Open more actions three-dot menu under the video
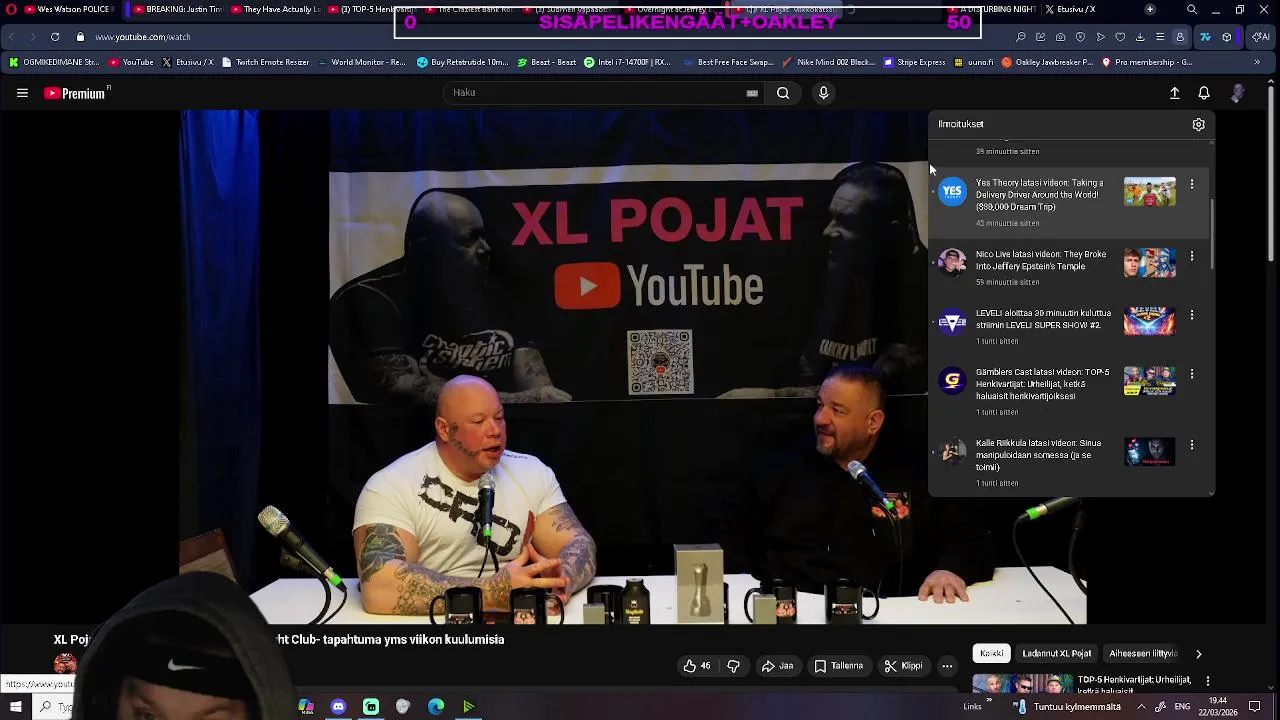The width and height of the screenshot is (1280, 720). 947,666
